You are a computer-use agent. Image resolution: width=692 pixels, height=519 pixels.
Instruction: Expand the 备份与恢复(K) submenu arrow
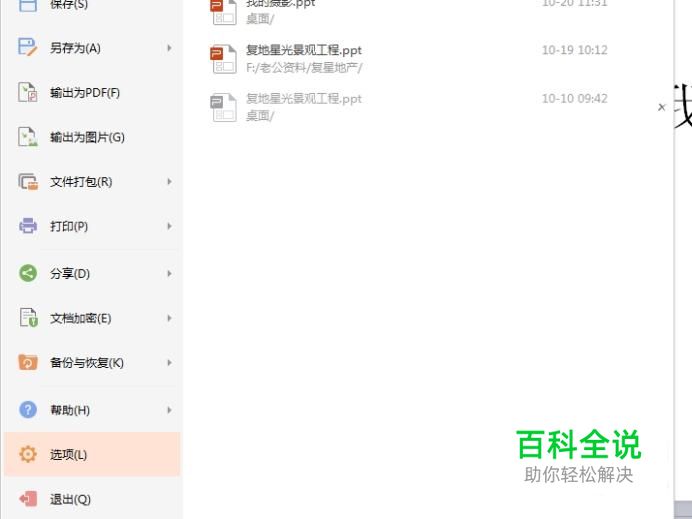click(x=169, y=362)
